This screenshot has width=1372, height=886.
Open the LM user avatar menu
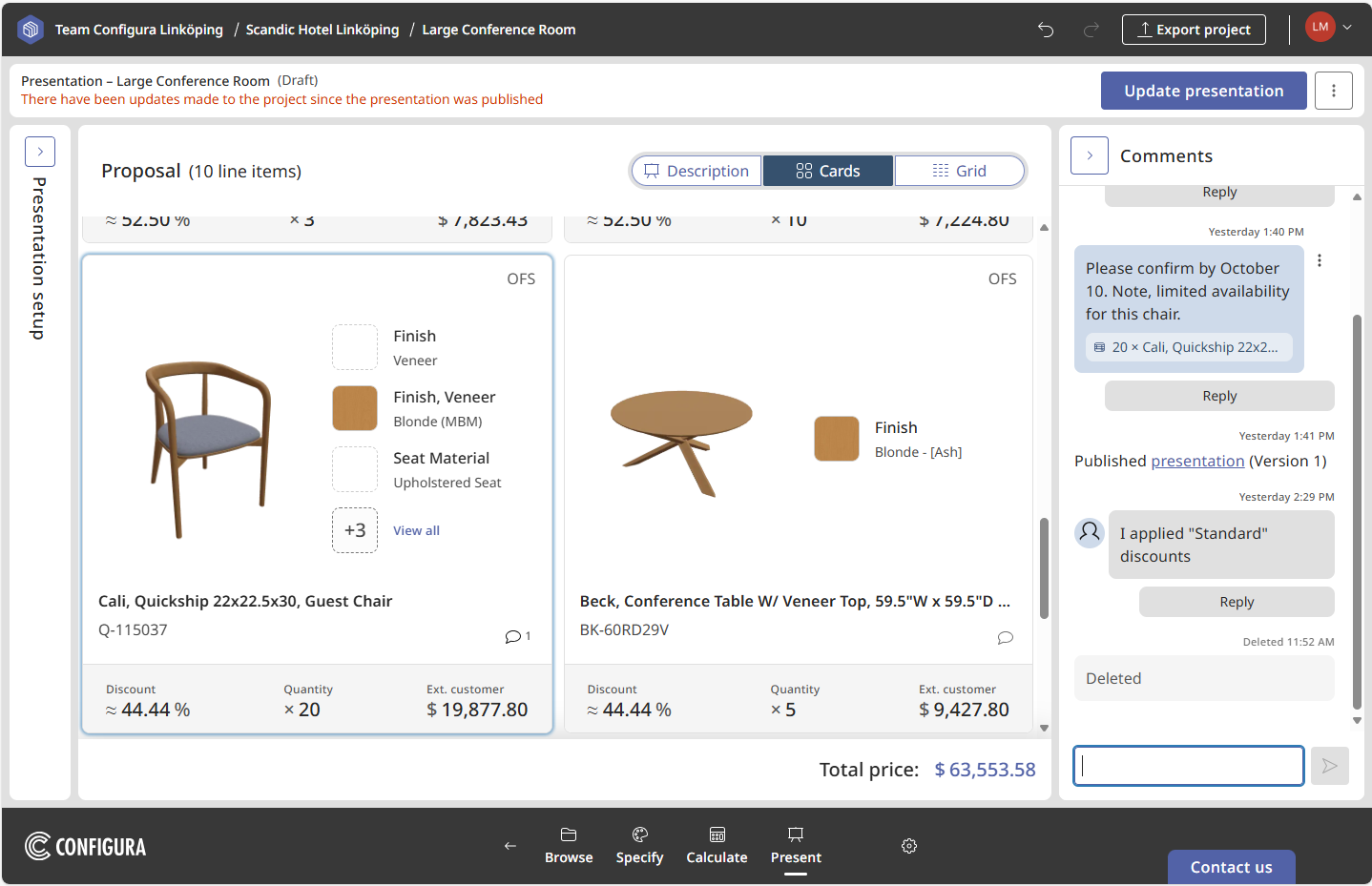1320,28
